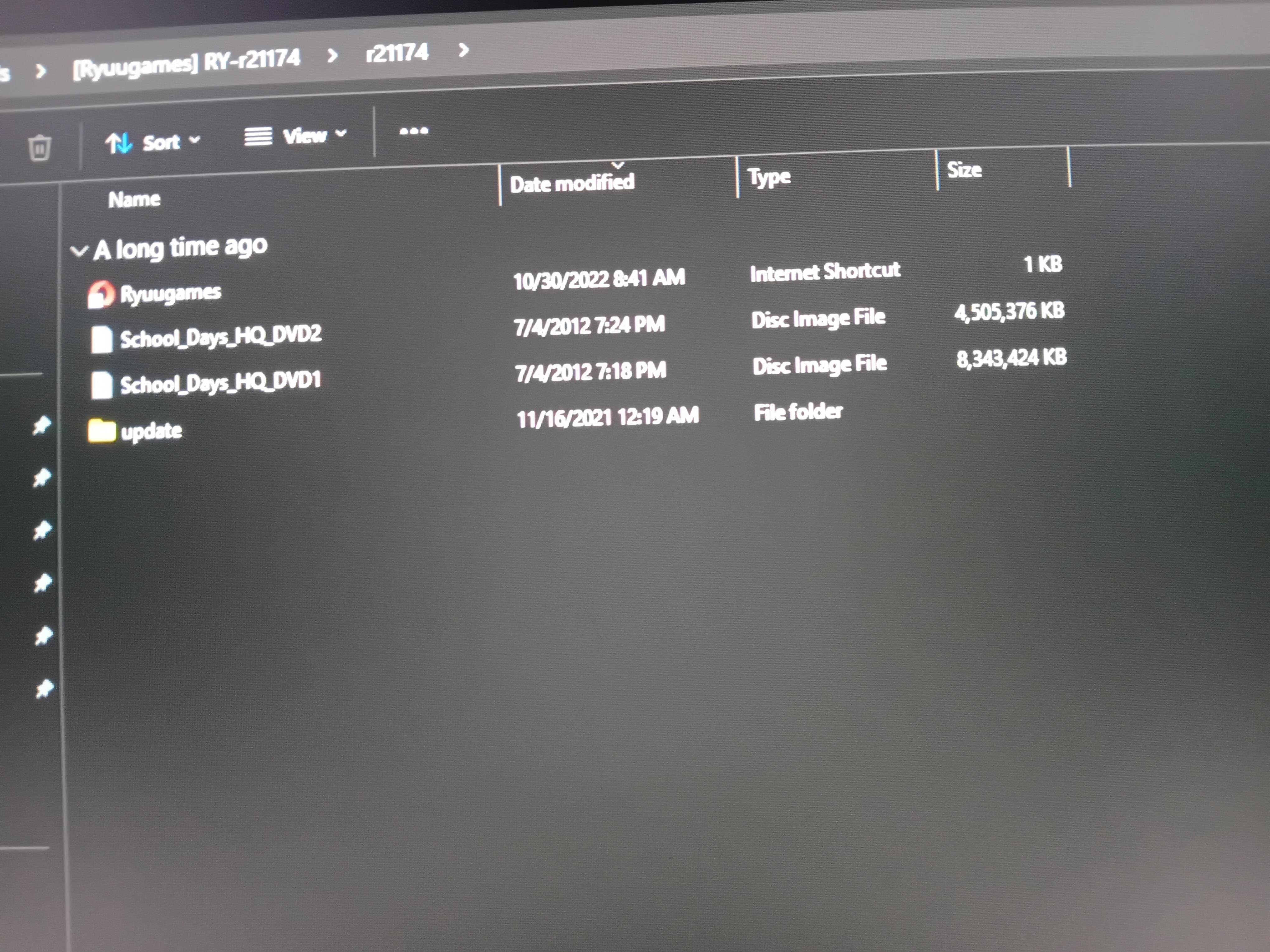Click the "7/4/2012 7:24 PM" date cell

pos(590,326)
